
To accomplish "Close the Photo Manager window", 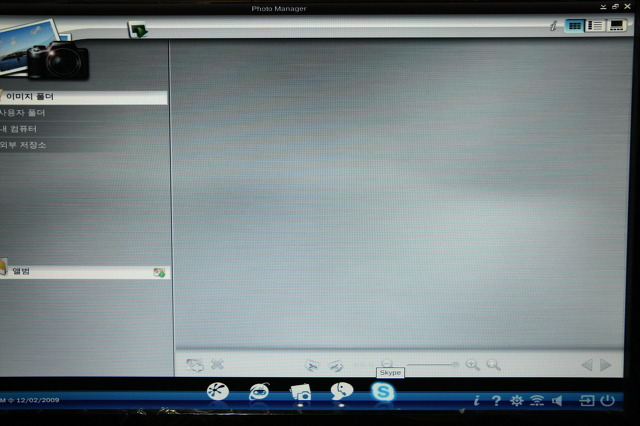I will pos(627,7).
